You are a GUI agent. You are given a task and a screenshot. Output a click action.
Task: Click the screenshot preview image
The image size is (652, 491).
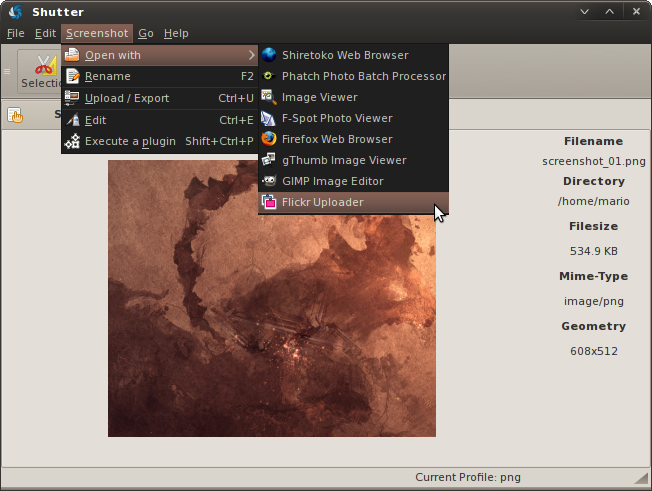[x=271, y=330]
